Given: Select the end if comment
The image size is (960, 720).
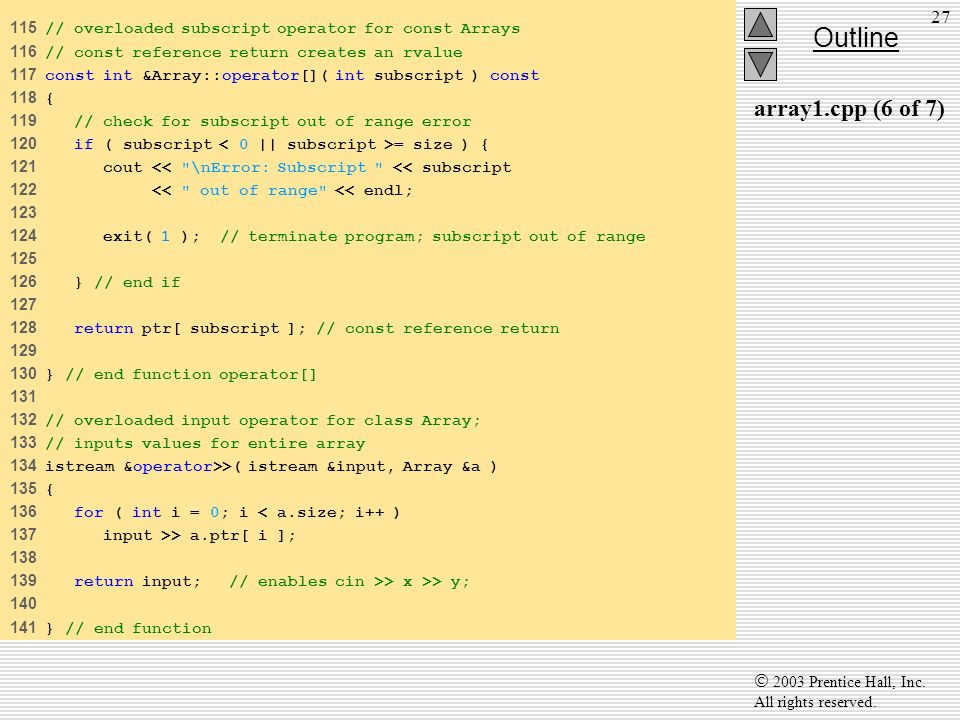Looking at the screenshot, I should click(137, 282).
